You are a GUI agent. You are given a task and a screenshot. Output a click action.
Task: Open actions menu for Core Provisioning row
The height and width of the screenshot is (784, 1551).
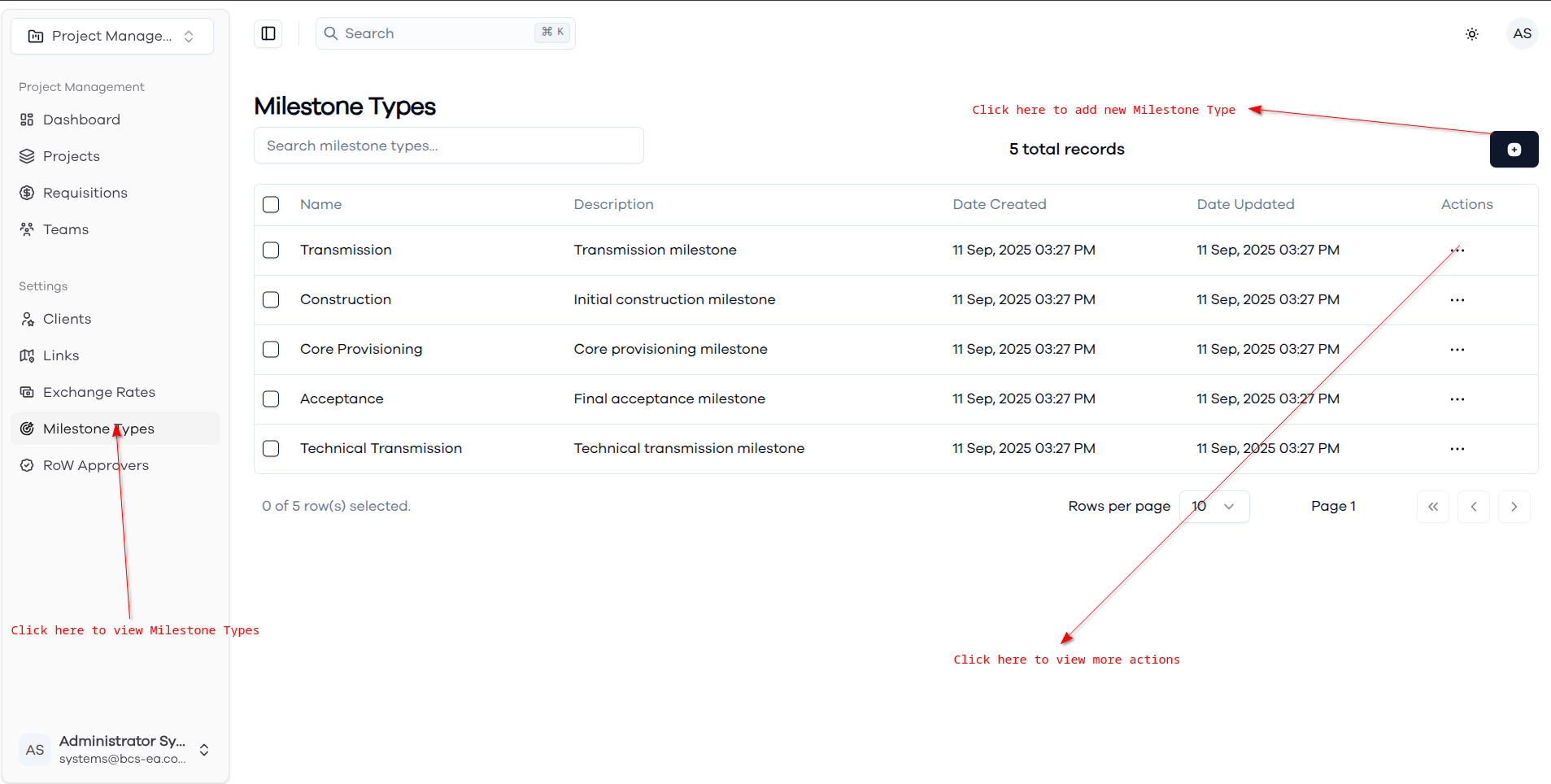point(1457,350)
